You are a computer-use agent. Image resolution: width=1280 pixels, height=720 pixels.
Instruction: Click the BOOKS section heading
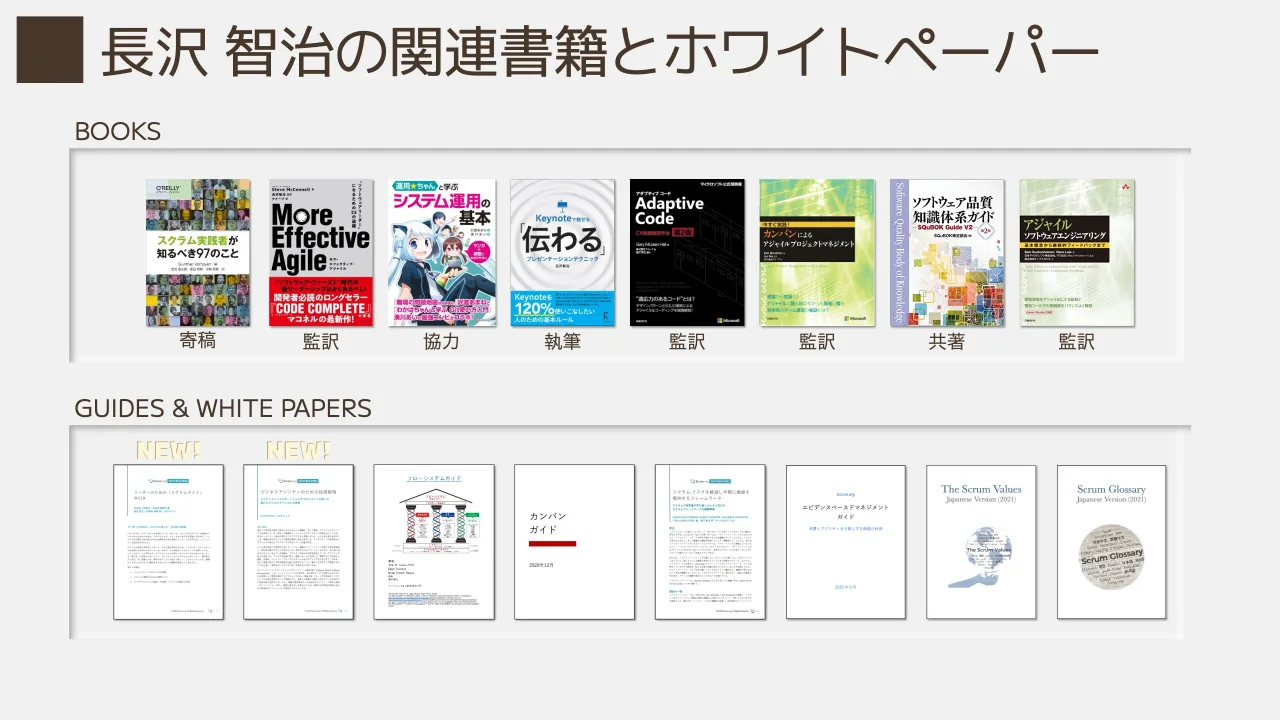[118, 132]
